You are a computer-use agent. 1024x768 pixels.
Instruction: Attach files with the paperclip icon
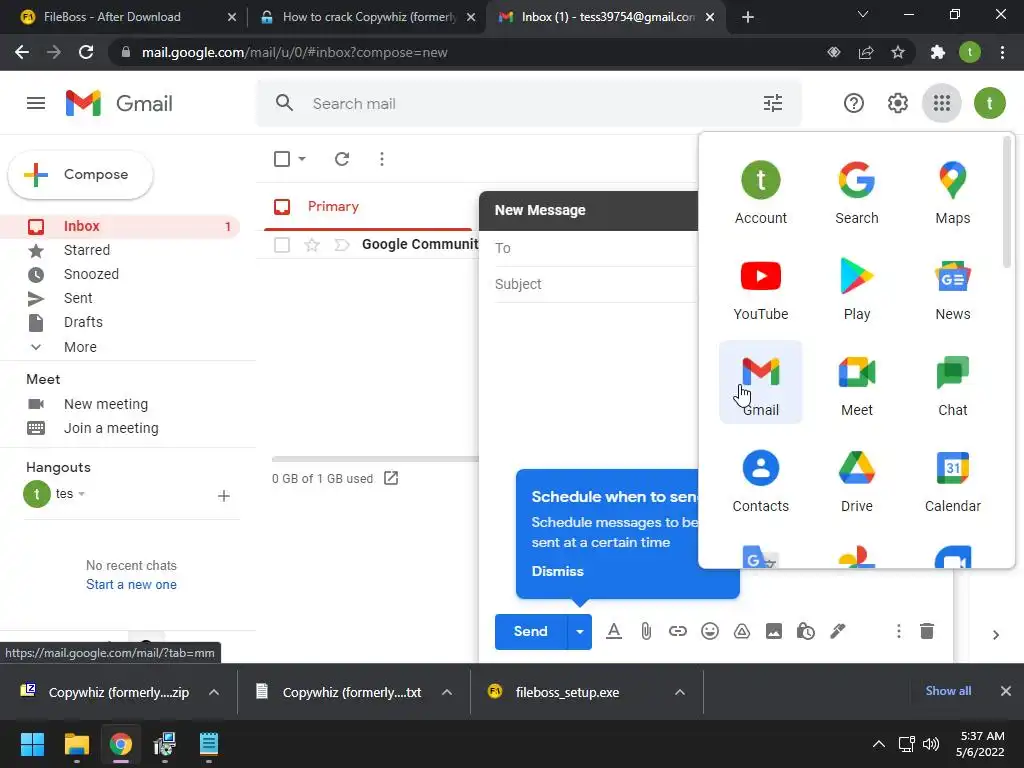pos(646,632)
